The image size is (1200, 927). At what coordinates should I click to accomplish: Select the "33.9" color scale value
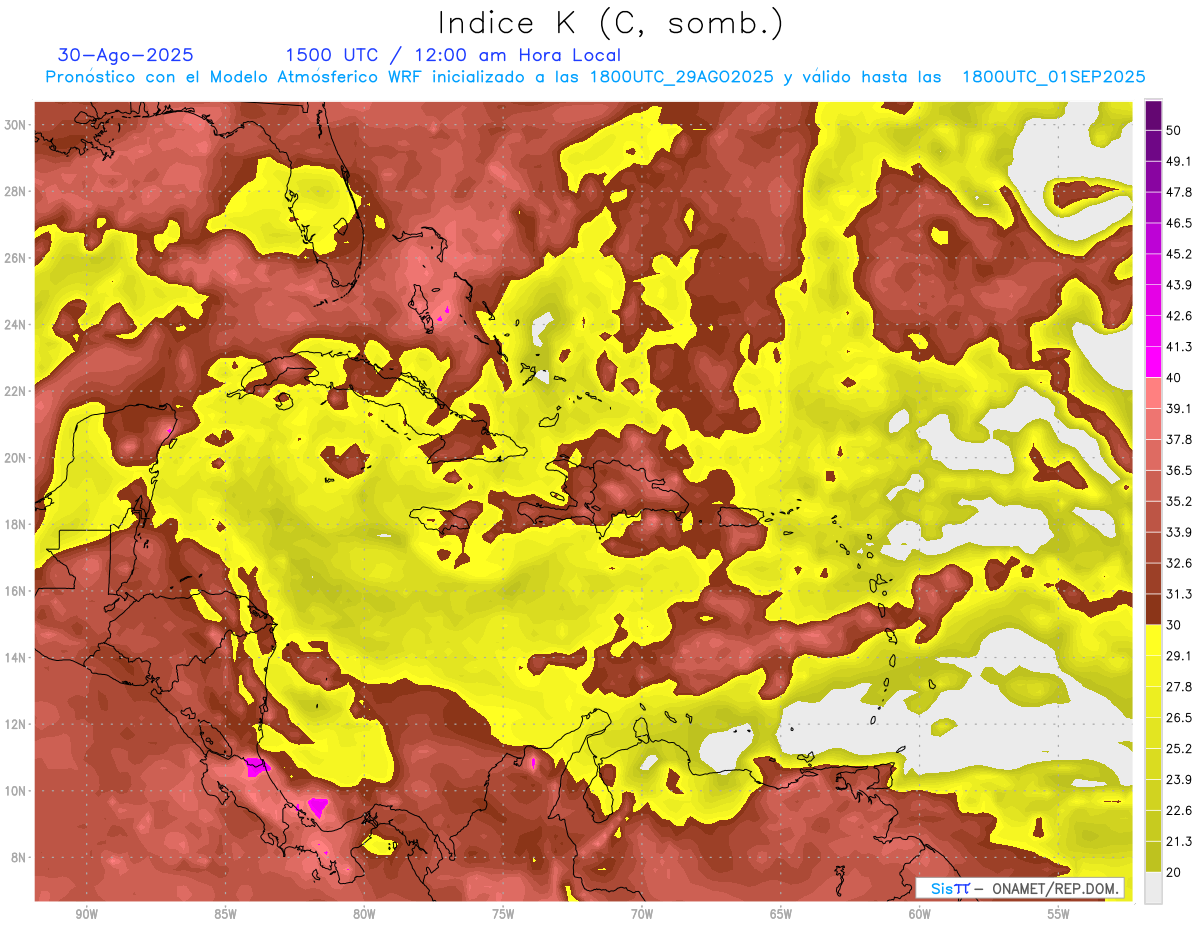[1179, 532]
